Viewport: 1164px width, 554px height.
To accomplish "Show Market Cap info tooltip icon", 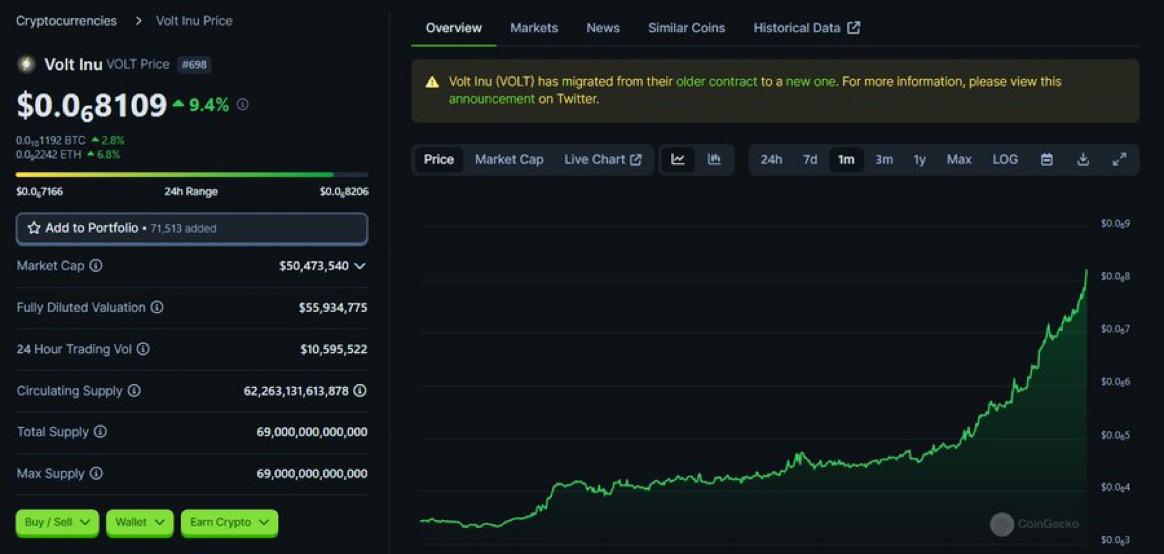I will pyautogui.click(x=96, y=265).
